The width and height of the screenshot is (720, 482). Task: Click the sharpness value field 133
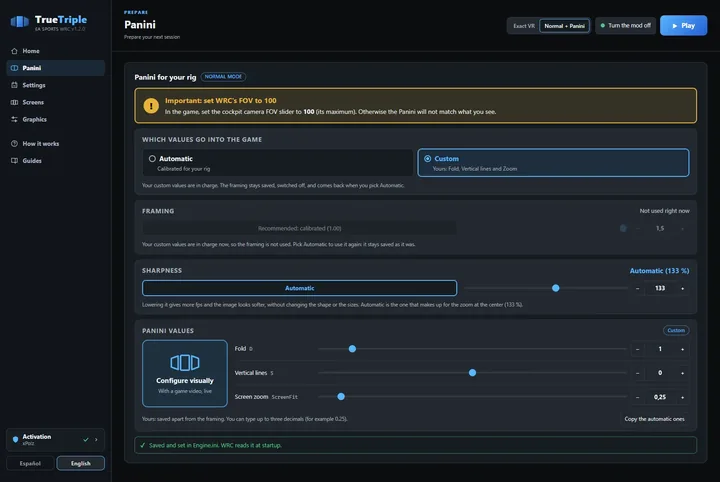[660, 288]
